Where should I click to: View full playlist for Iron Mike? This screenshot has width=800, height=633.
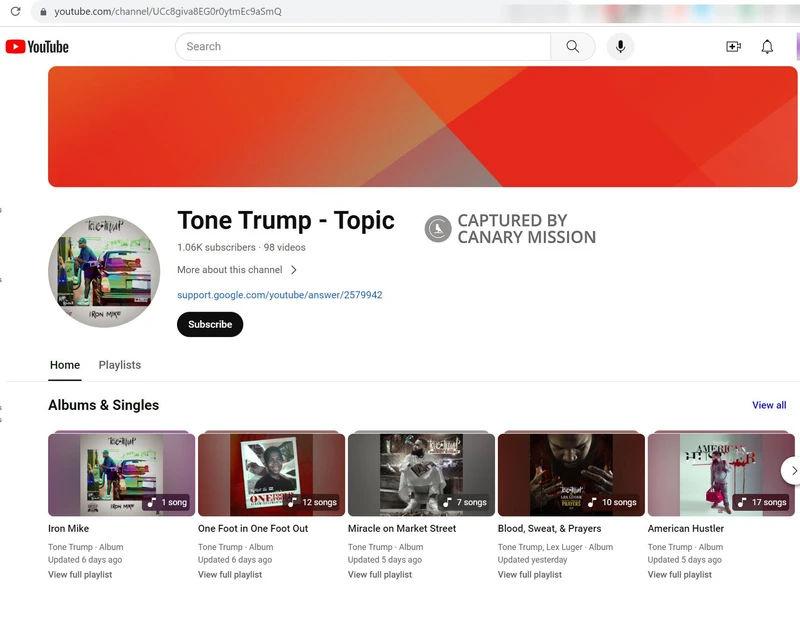(x=80, y=574)
